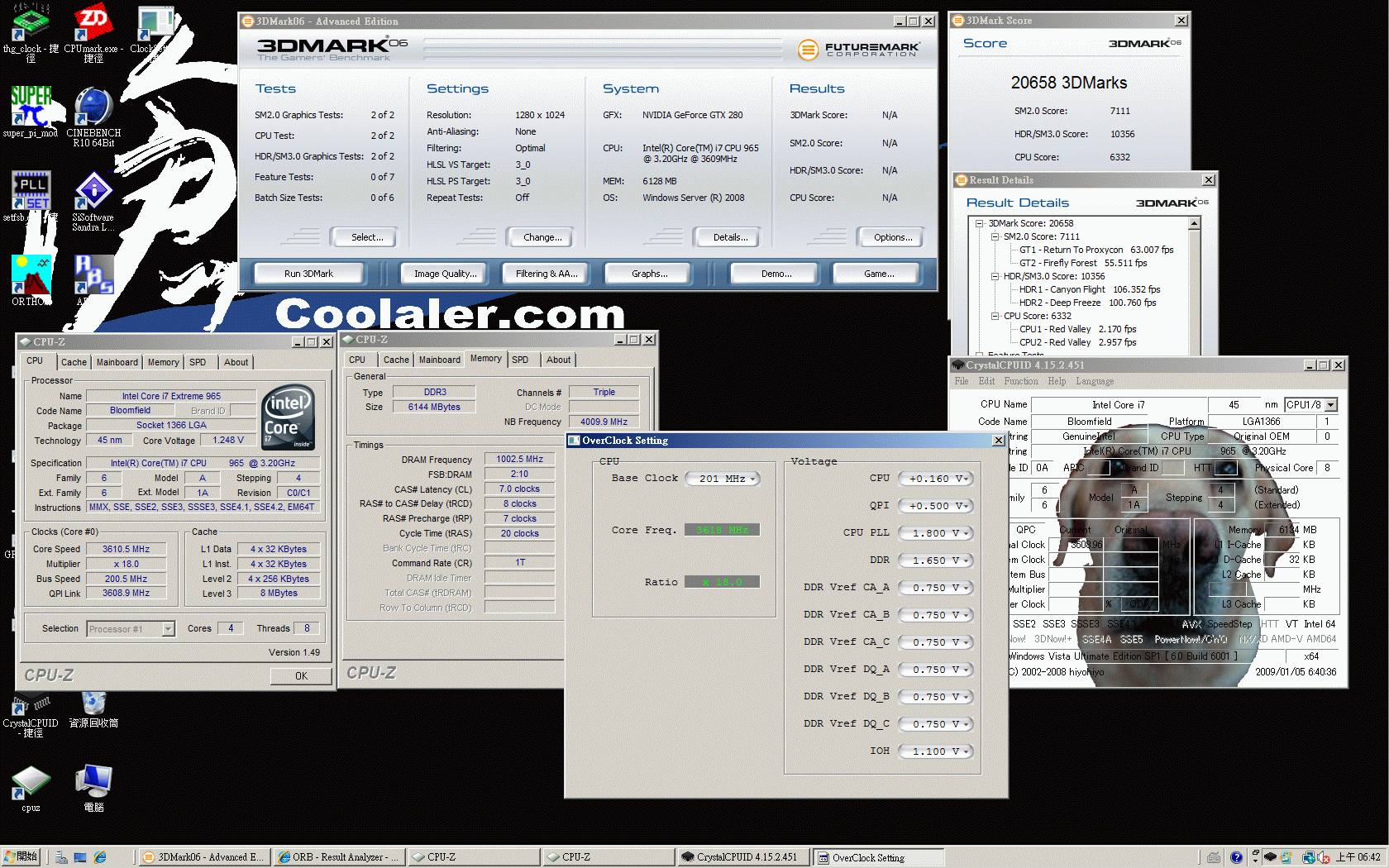Click the Core Freq. 3618 MHz field
The height and width of the screenshot is (868, 1389).
[722, 530]
